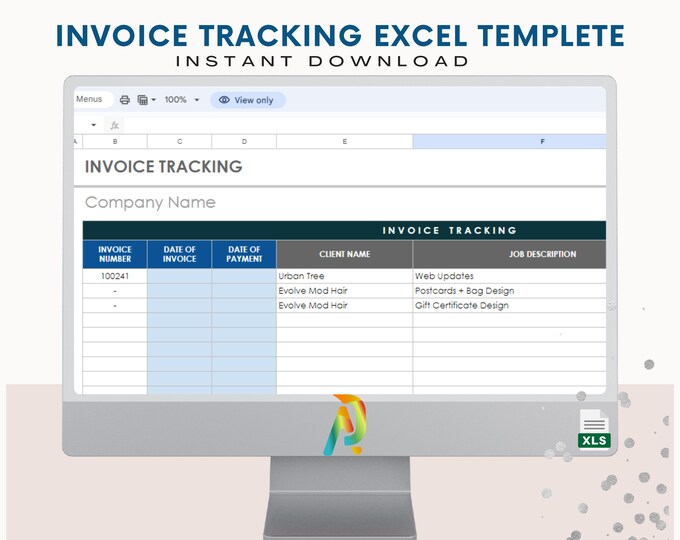Select Evolve Mod Hair beside Postcards row
This screenshot has height=540, width=680.
(x=345, y=291)
